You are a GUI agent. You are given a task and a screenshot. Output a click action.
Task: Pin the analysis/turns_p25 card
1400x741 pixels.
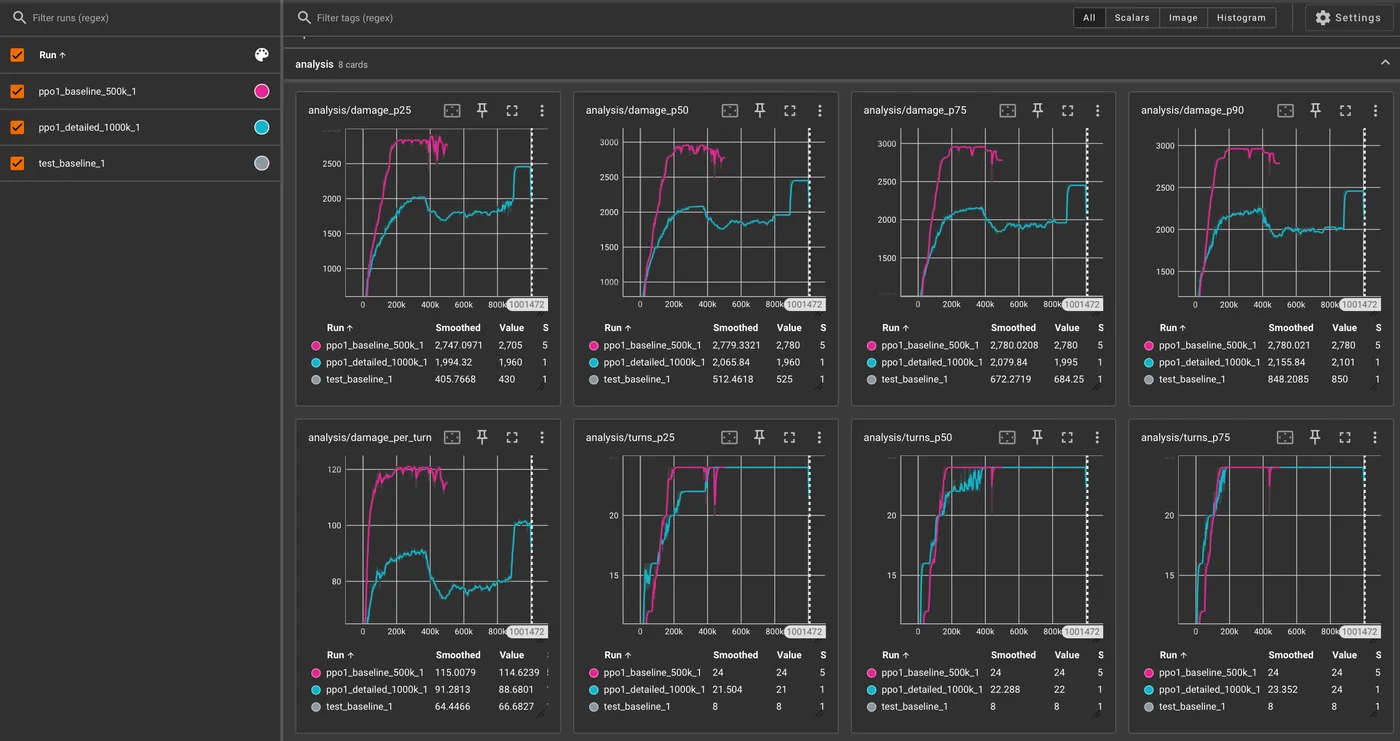(760, 438)
